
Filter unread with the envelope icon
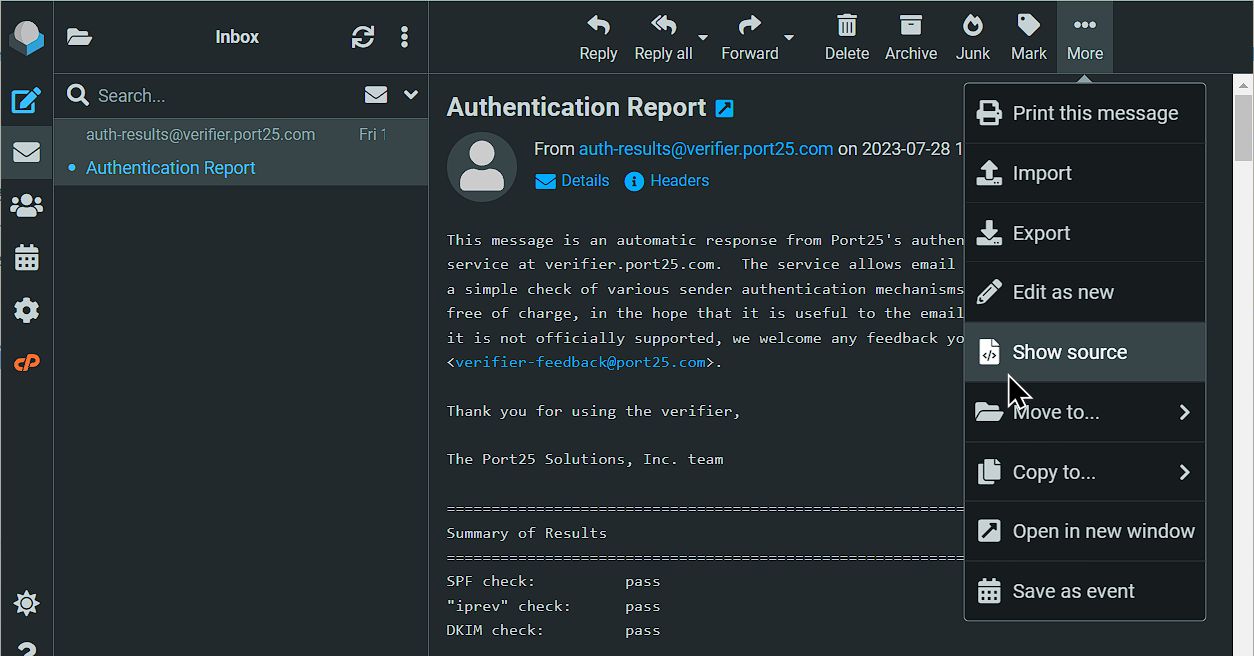[x=376, y=95]
